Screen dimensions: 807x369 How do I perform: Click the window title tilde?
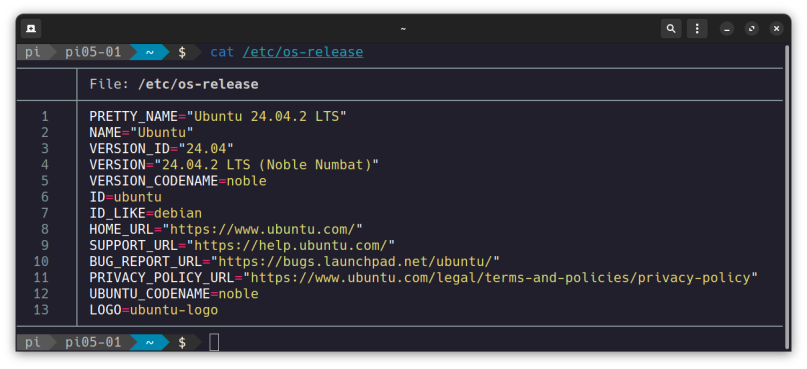(x=403, y=29)
